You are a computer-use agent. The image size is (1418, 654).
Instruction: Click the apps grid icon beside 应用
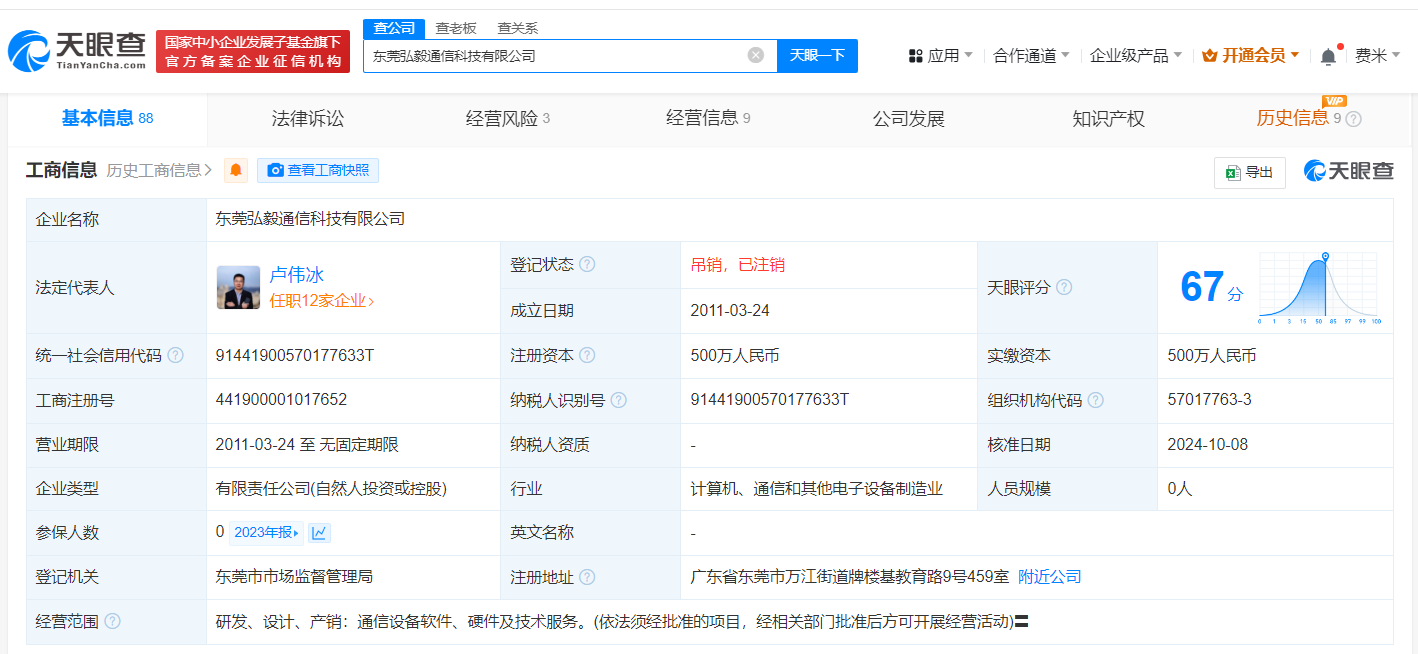(915, 56)
